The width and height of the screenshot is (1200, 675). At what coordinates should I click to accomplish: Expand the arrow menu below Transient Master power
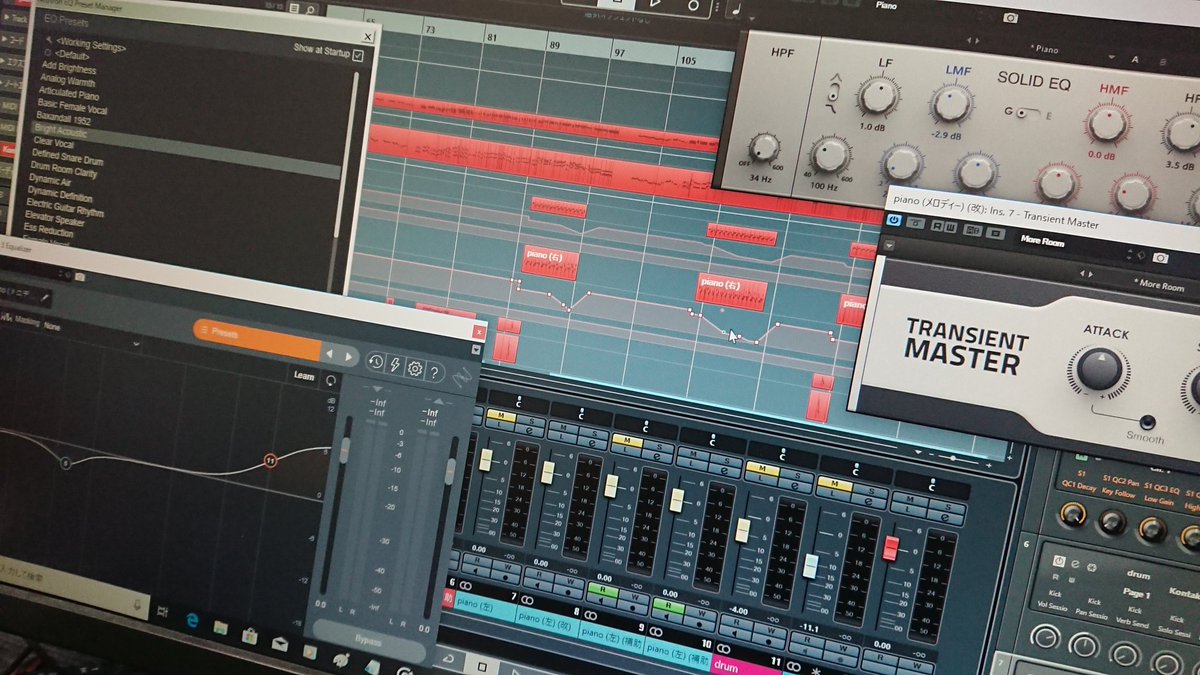point(890,243)
